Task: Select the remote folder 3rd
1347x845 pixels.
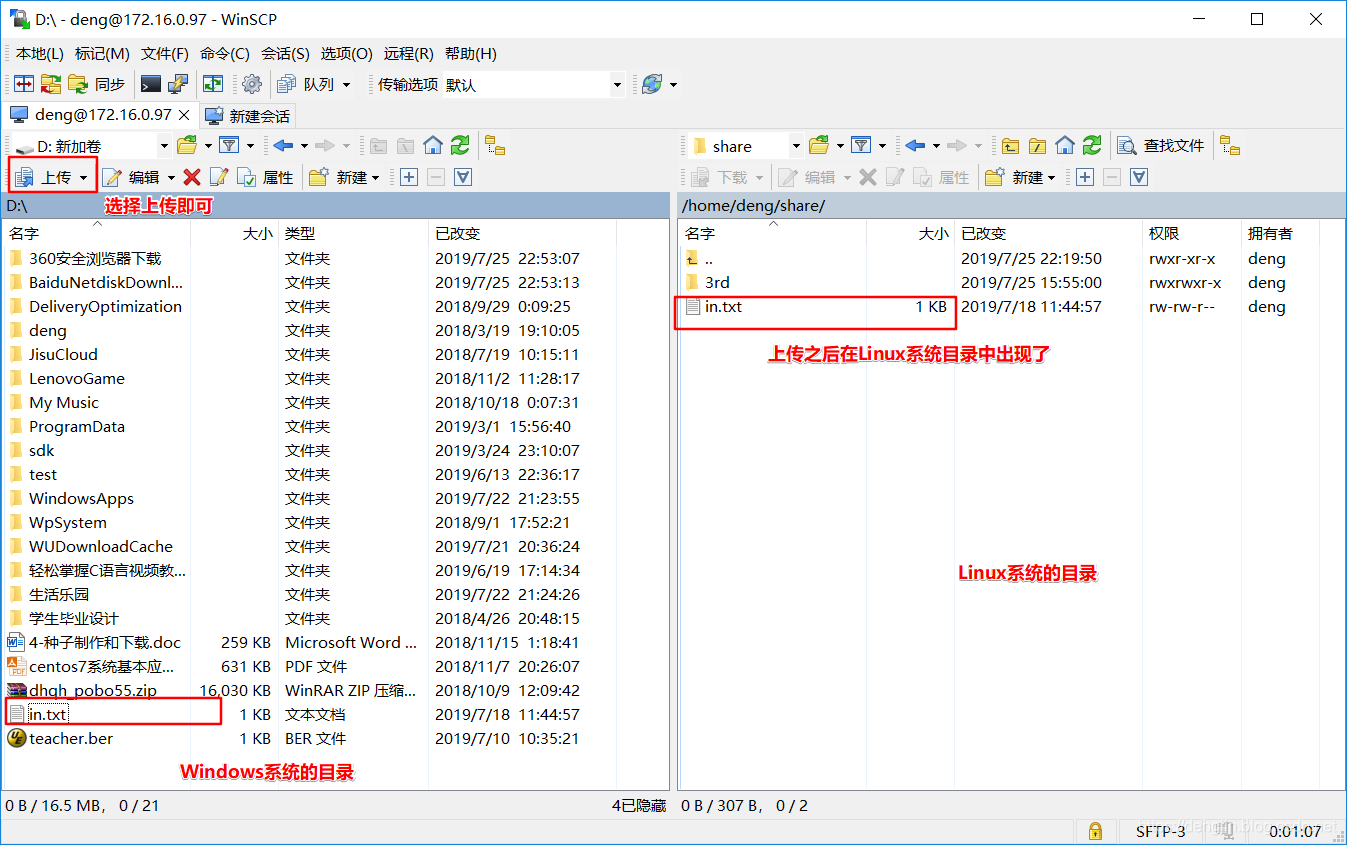Action: (x=716, y=282)
